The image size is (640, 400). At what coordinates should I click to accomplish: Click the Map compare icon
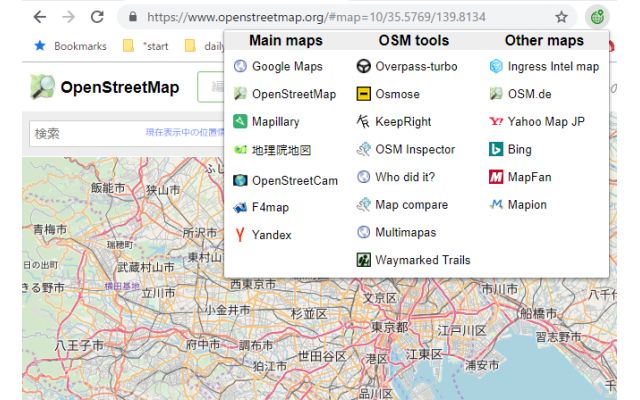point(363,205)
